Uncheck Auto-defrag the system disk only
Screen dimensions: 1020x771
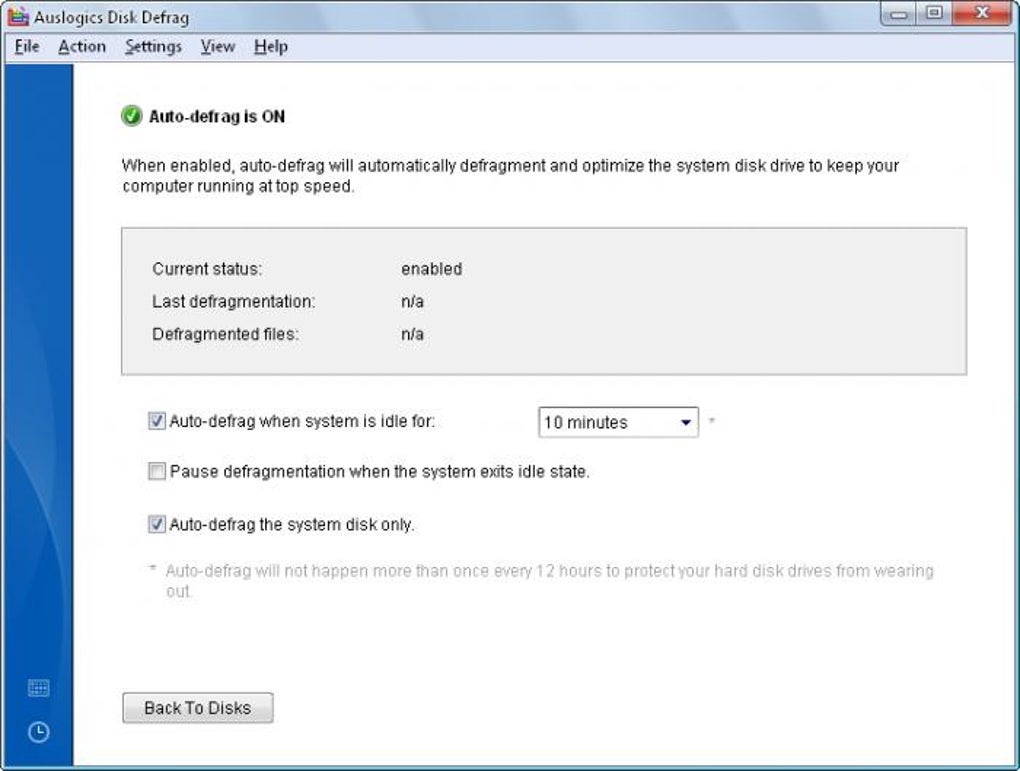pos(156,524)
